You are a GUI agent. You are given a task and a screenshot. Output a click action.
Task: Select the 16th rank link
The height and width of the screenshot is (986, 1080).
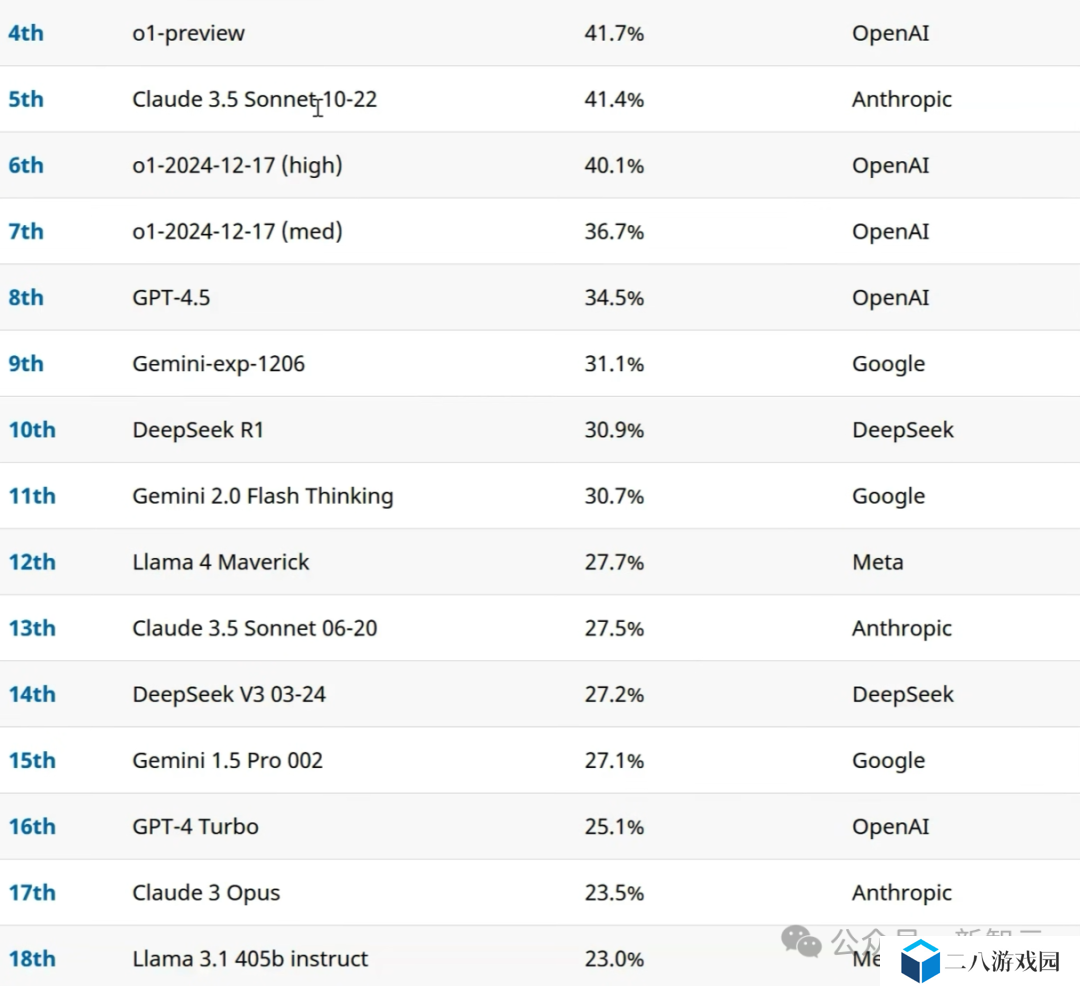32,827
